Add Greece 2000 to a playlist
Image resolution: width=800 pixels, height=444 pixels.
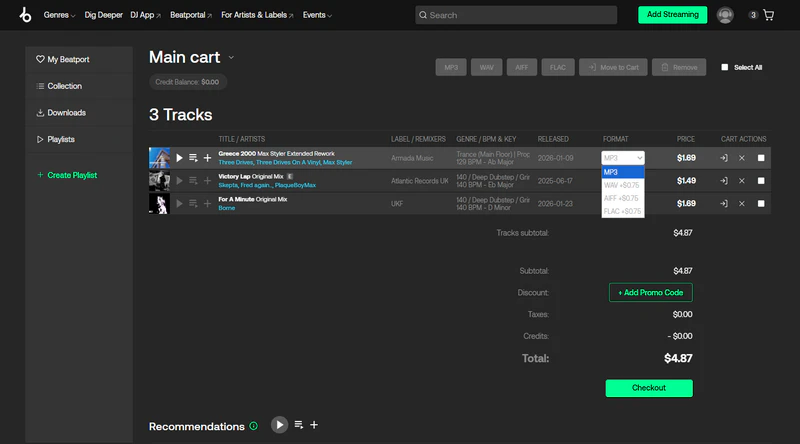(x=208, y=158)
